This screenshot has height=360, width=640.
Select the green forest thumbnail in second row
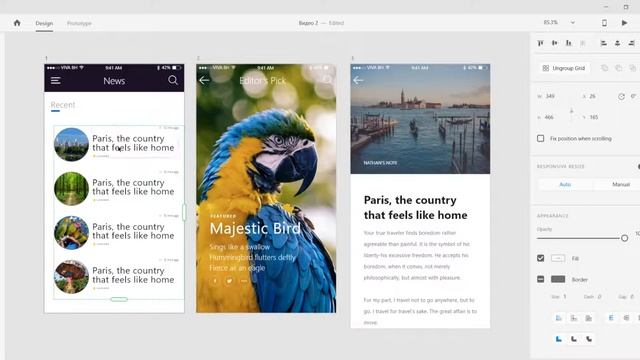[x=71, y=189]
